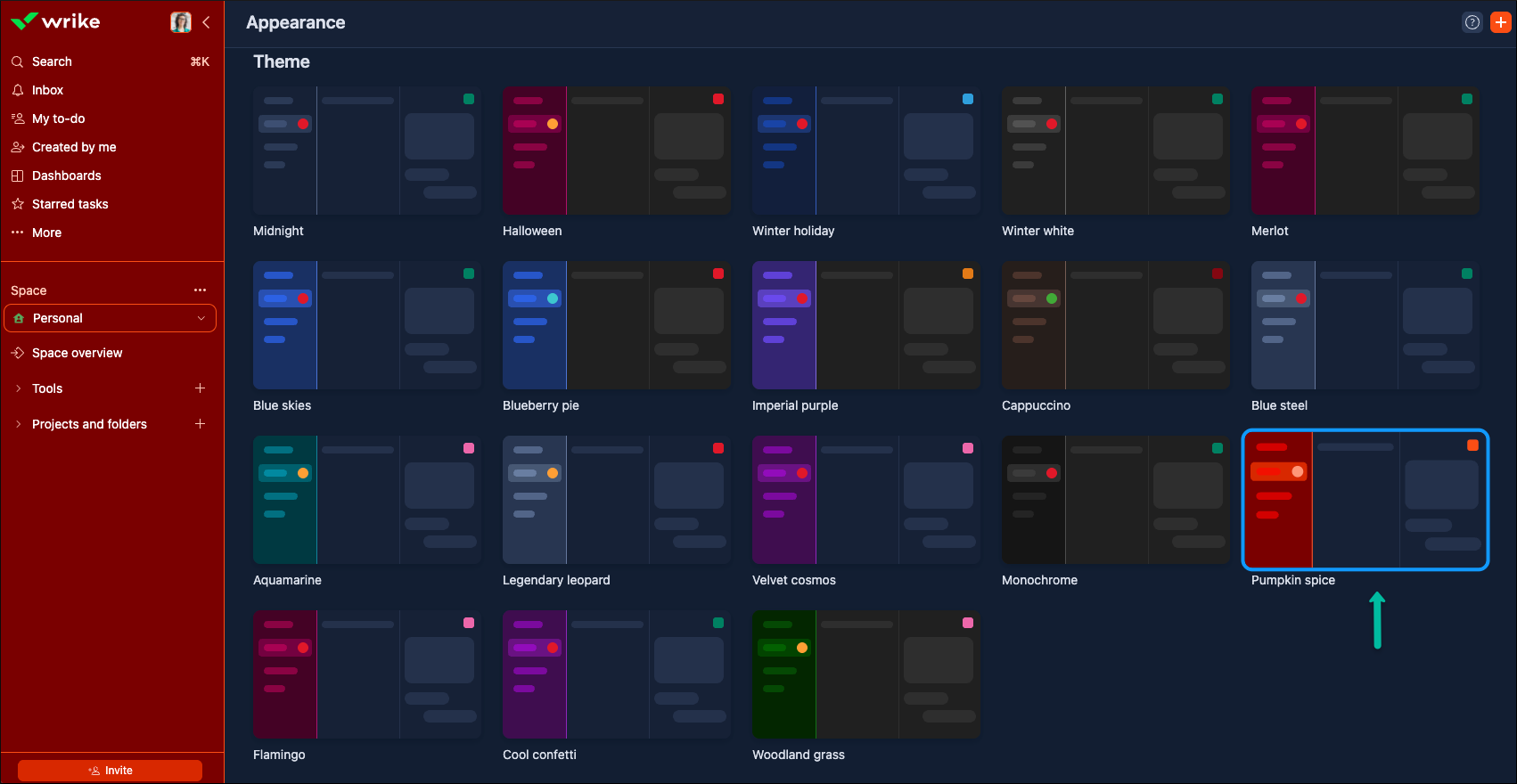The image size is (1517, 784).
Task: Add new project or folder plus icon
Action: (201, 424)
